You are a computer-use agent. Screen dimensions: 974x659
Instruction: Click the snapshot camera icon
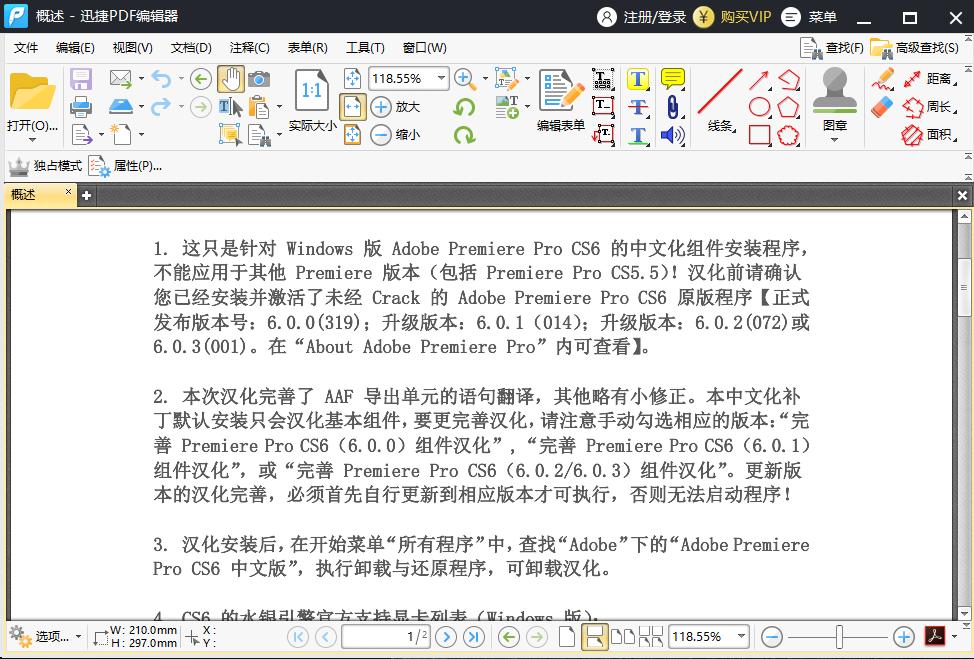point(259,79)
